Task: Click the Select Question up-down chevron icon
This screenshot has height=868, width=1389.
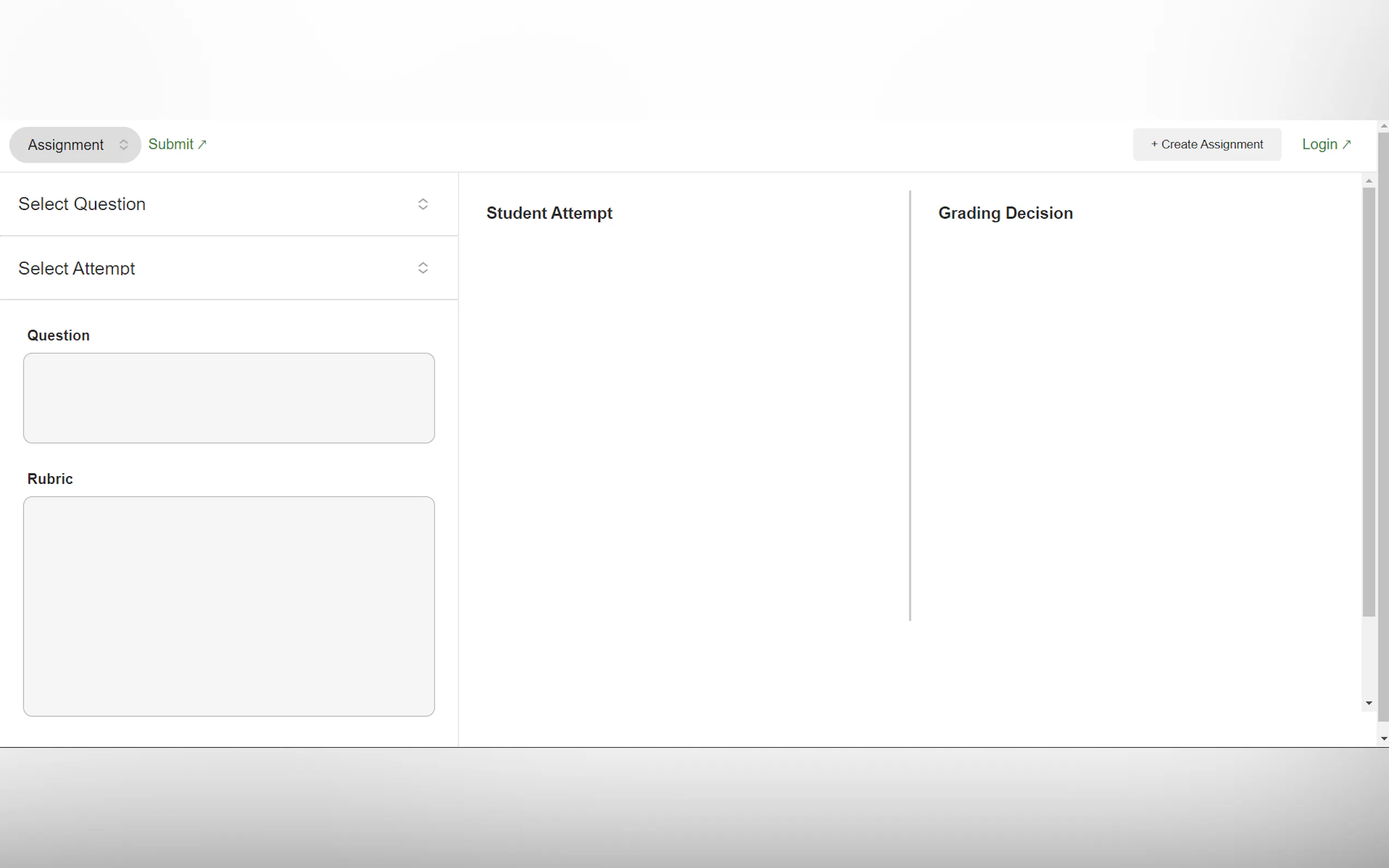Action: pos(423,204)
